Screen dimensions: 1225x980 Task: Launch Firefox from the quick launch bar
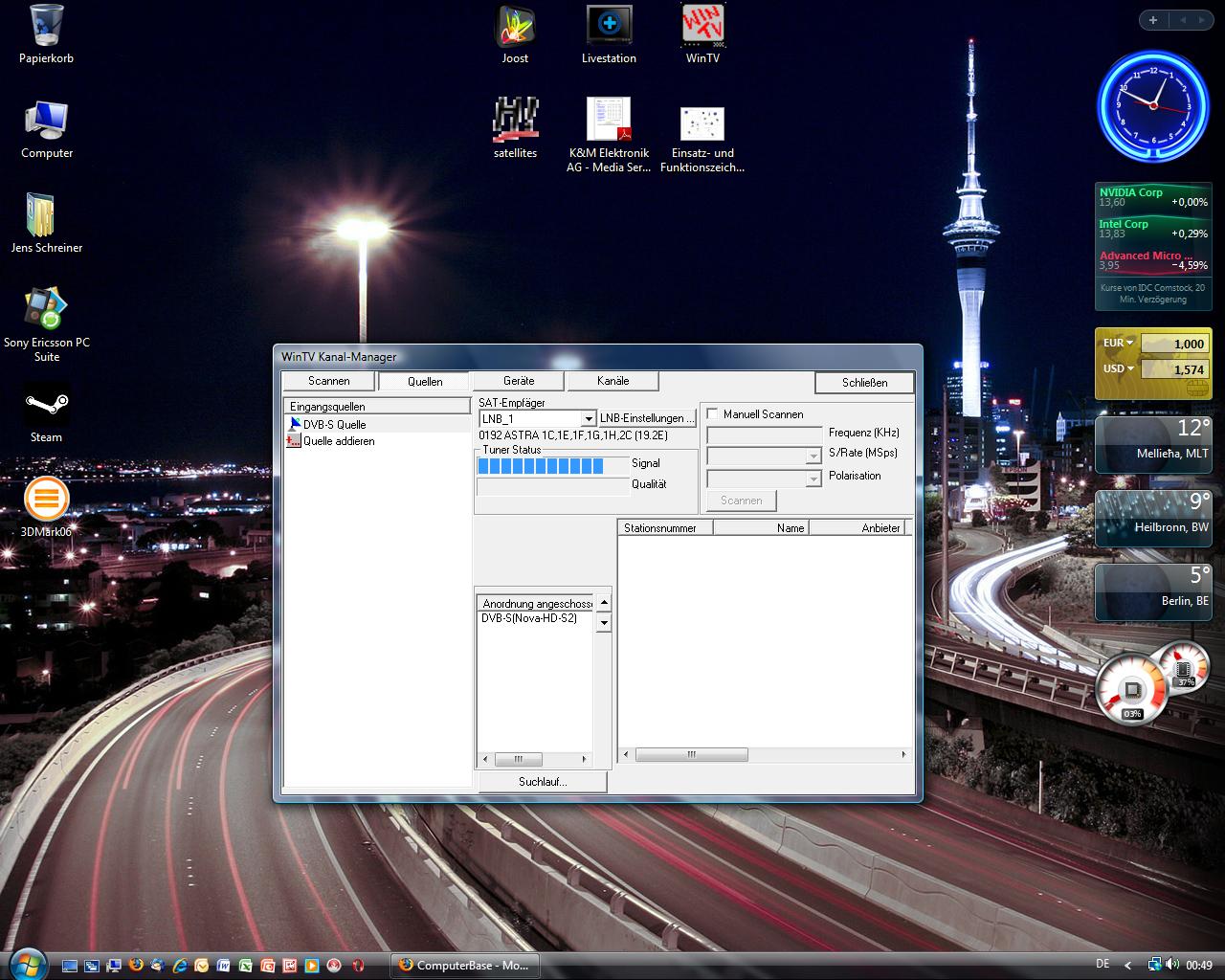tap(136, 965)
